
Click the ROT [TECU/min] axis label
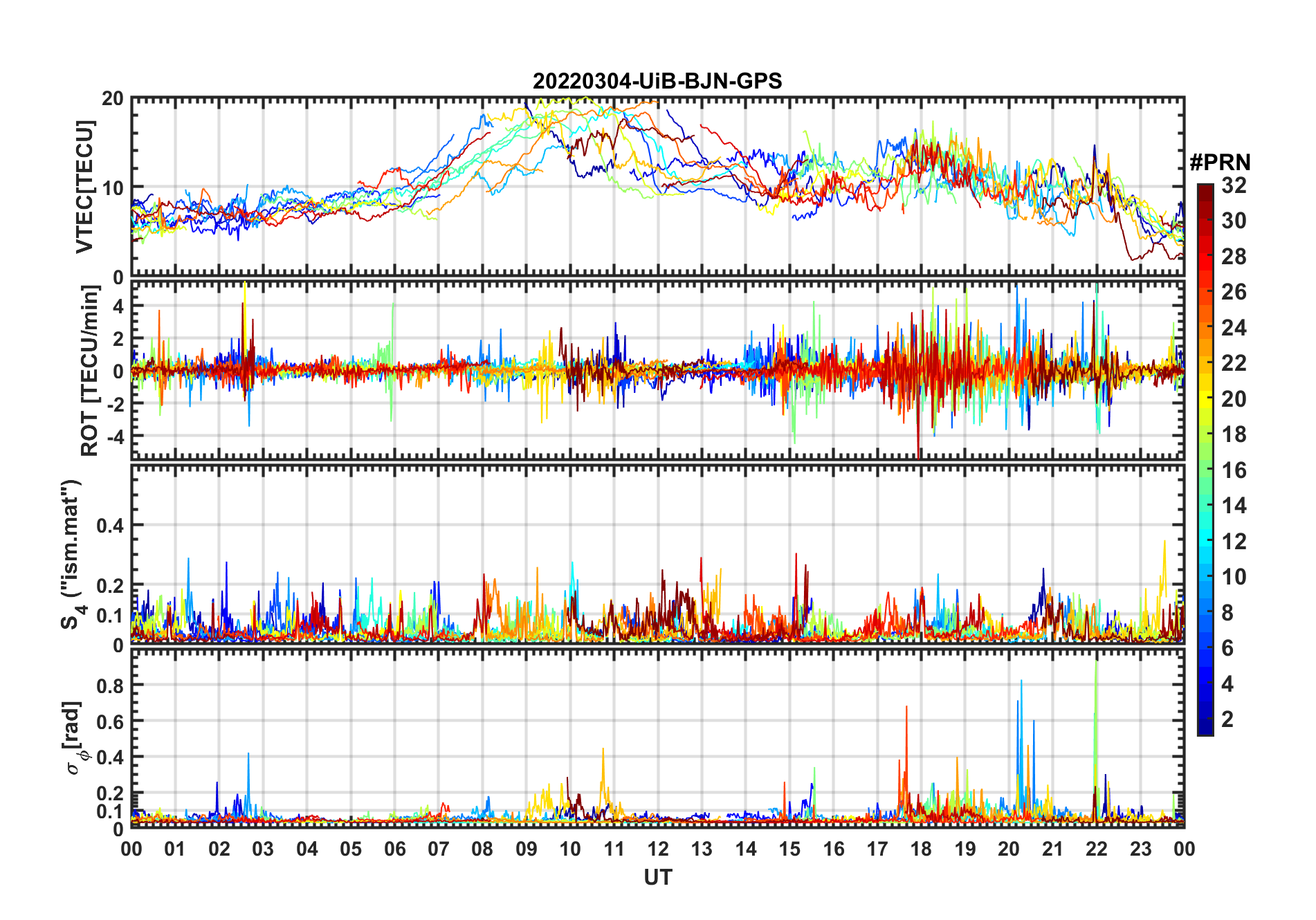click(90, 371)
